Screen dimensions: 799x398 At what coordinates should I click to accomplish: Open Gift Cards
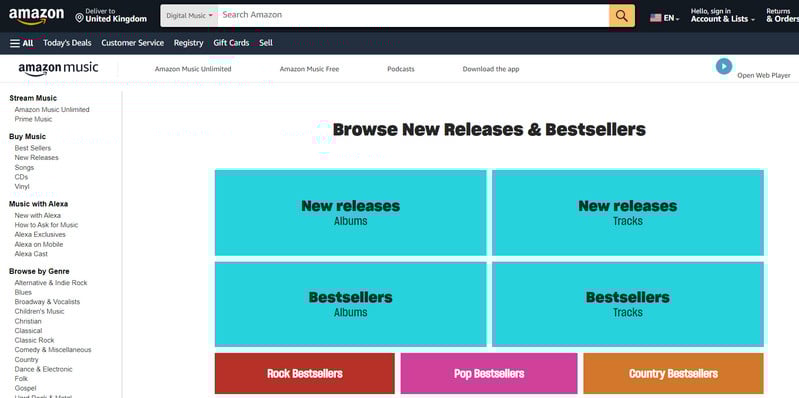pos(231,43)
